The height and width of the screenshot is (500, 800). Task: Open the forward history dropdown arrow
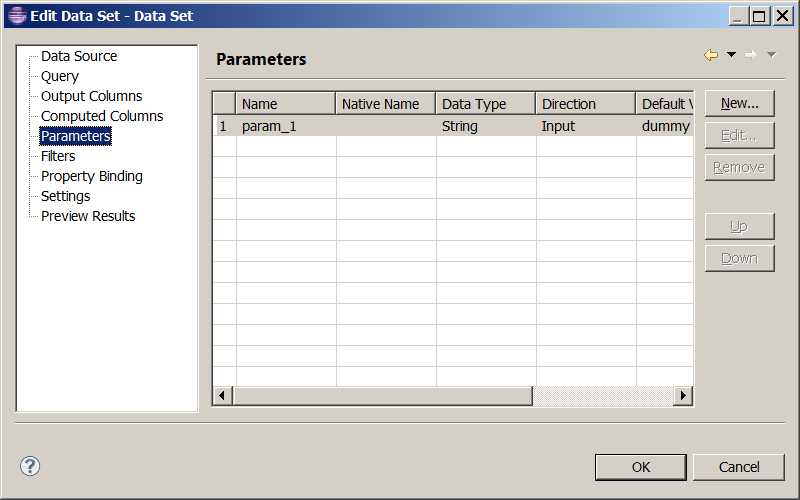pos(771,55)
